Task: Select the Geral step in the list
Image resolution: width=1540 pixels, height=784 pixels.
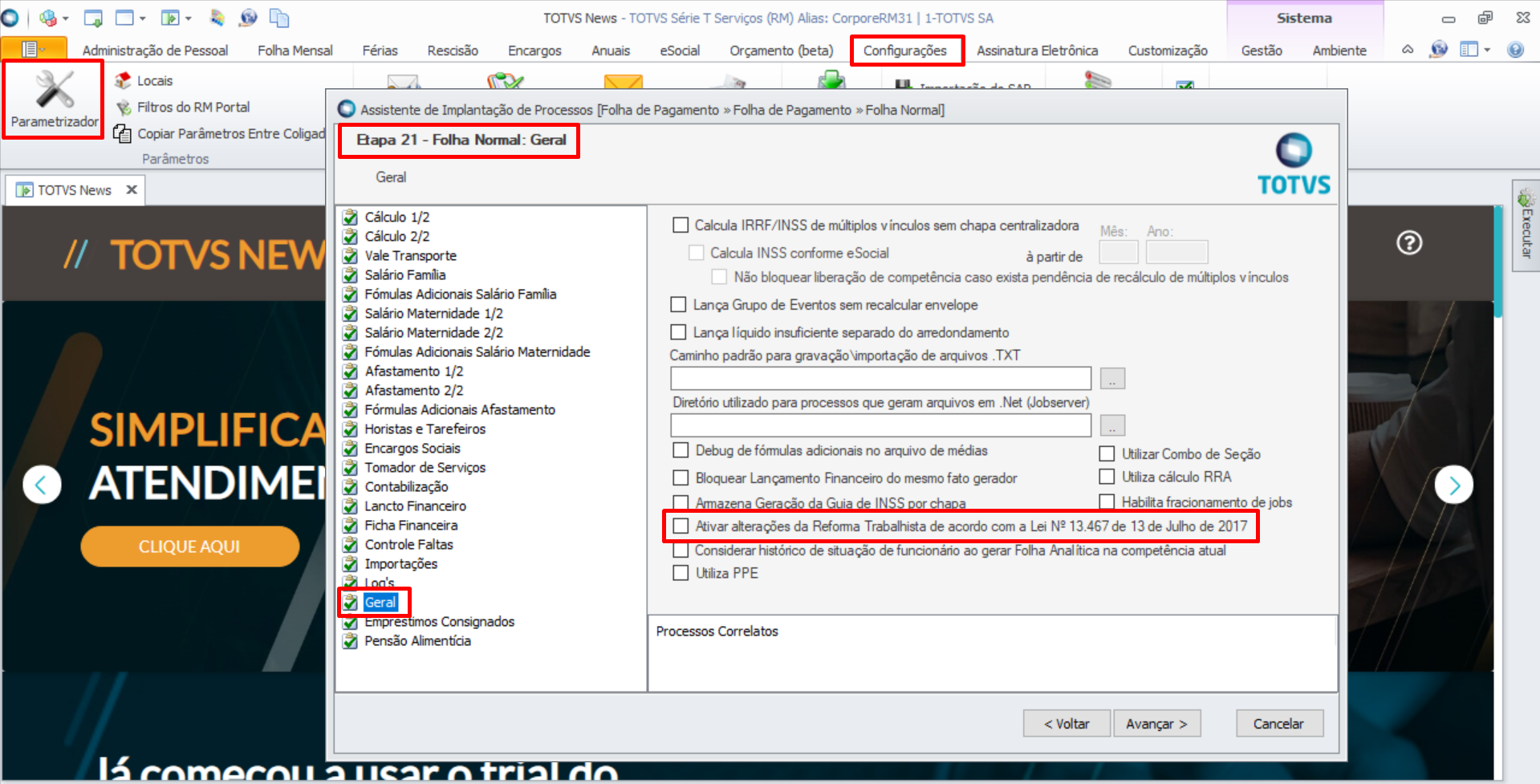Action: pos(380,603)
